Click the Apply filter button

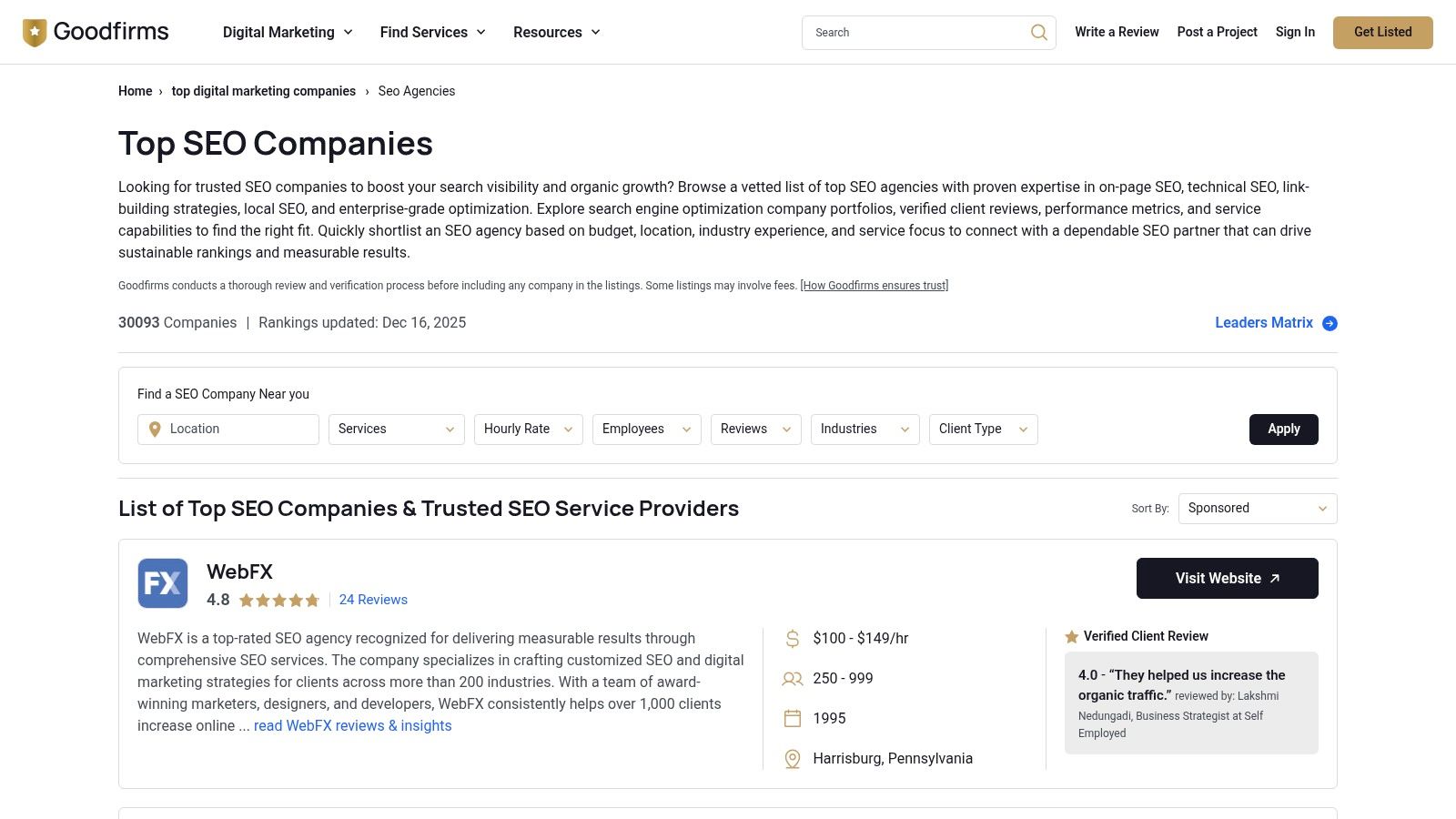1284,430
